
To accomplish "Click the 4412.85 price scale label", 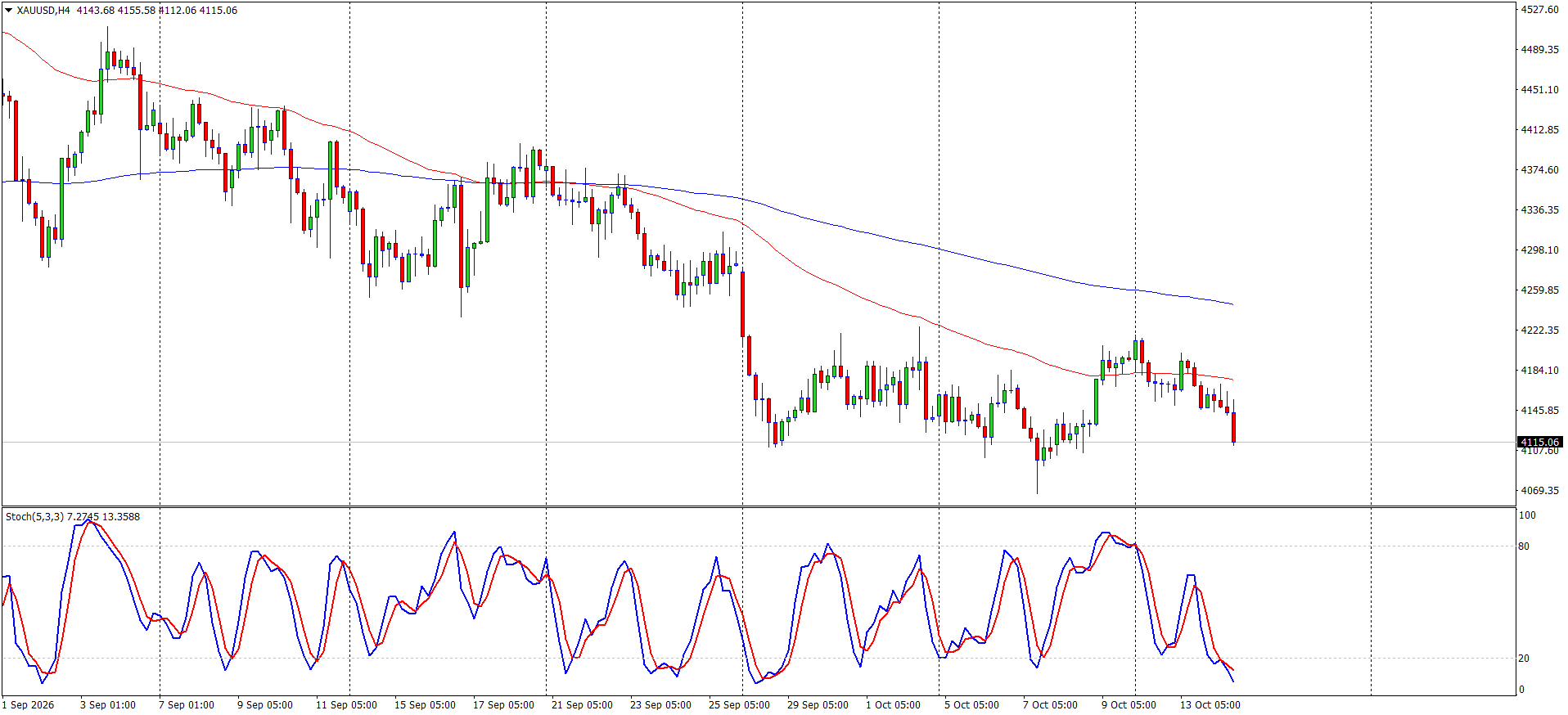I will point(1539,130).
